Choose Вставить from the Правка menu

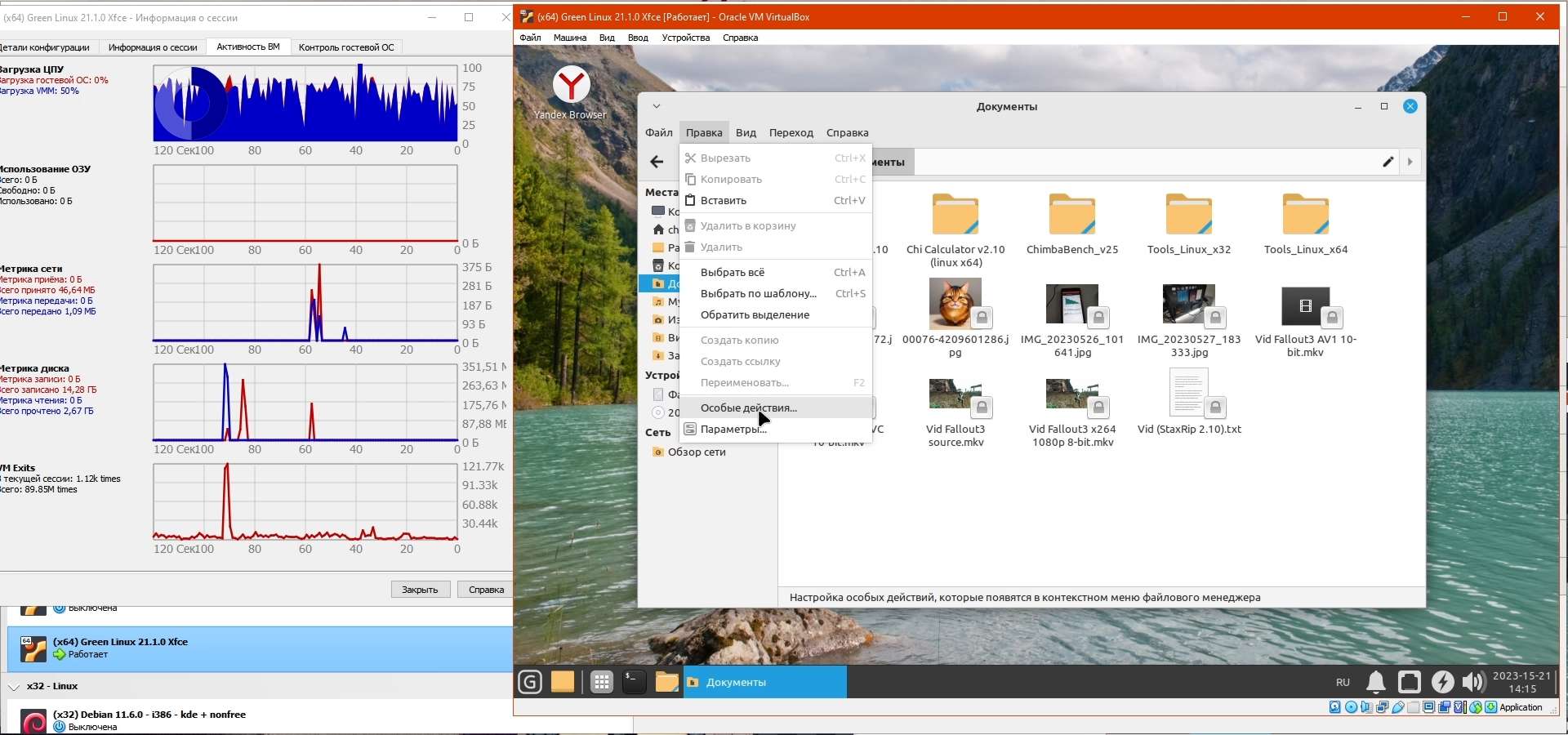(724, 201)
